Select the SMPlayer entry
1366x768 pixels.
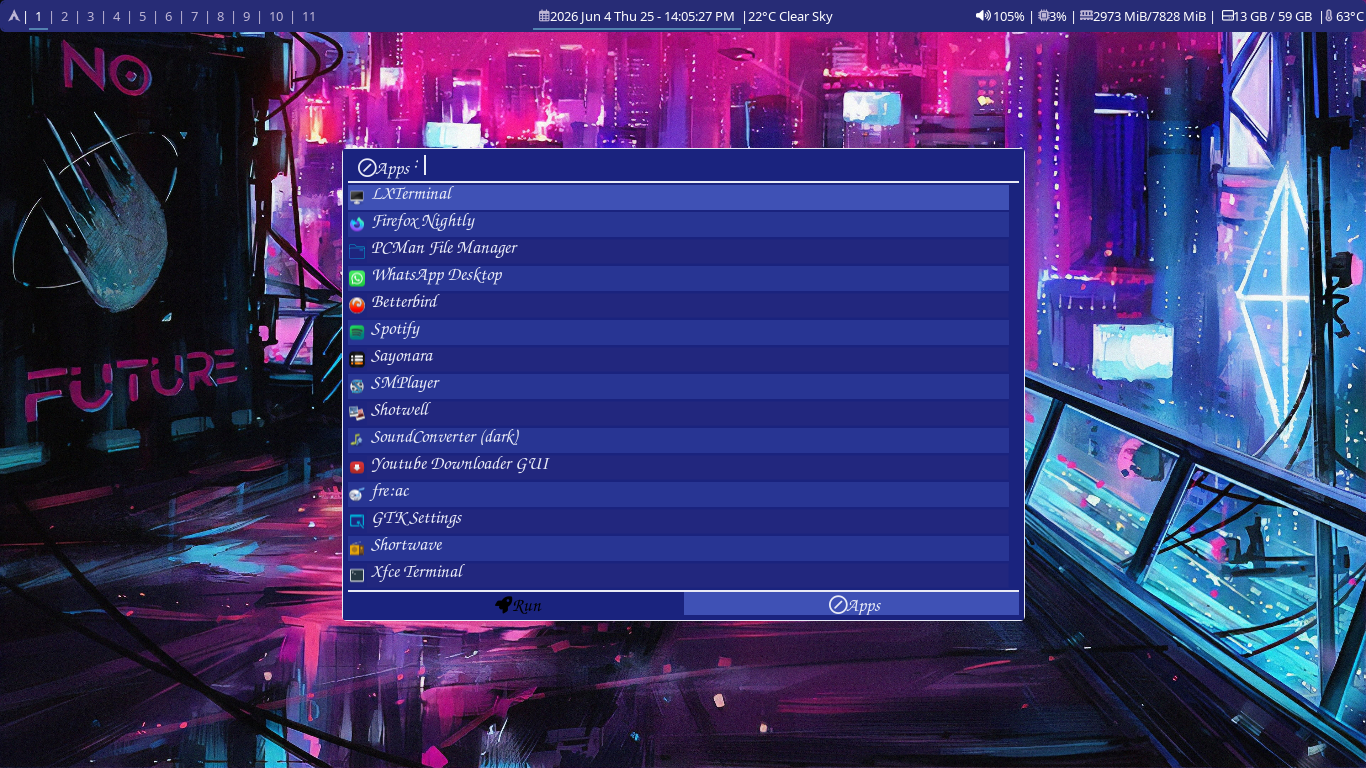[x=678, y=386]
